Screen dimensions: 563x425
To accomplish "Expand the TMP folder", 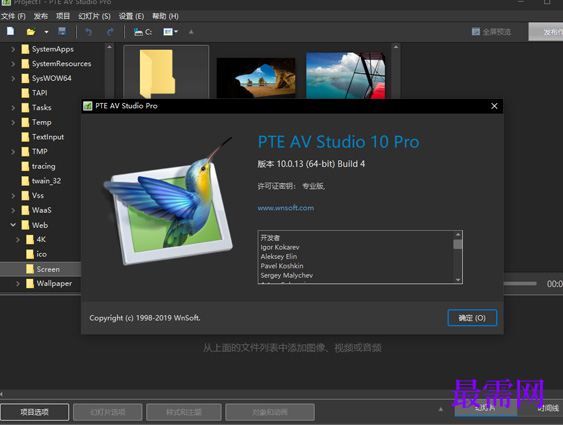I will pos(13,152).
